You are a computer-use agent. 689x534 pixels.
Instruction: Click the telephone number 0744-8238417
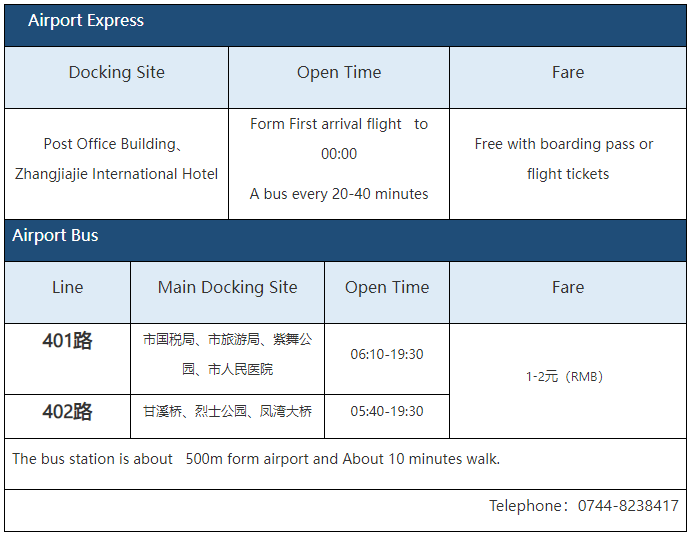(x=628, y=506)
